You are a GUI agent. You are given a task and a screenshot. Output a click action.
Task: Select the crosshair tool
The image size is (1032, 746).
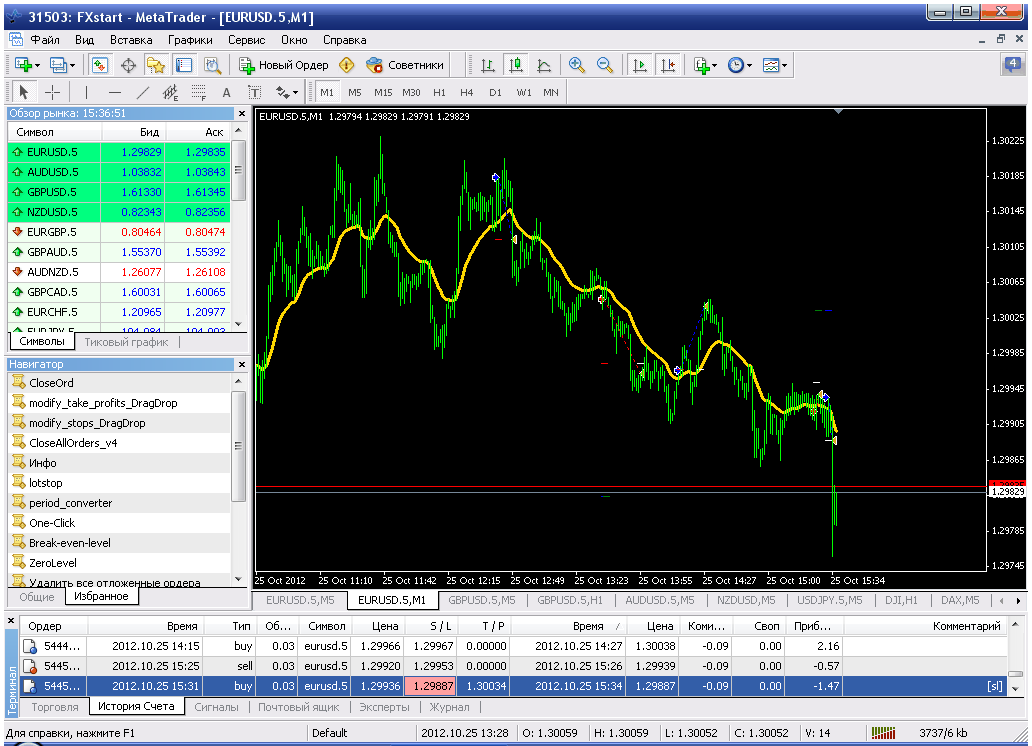[52, 93]
